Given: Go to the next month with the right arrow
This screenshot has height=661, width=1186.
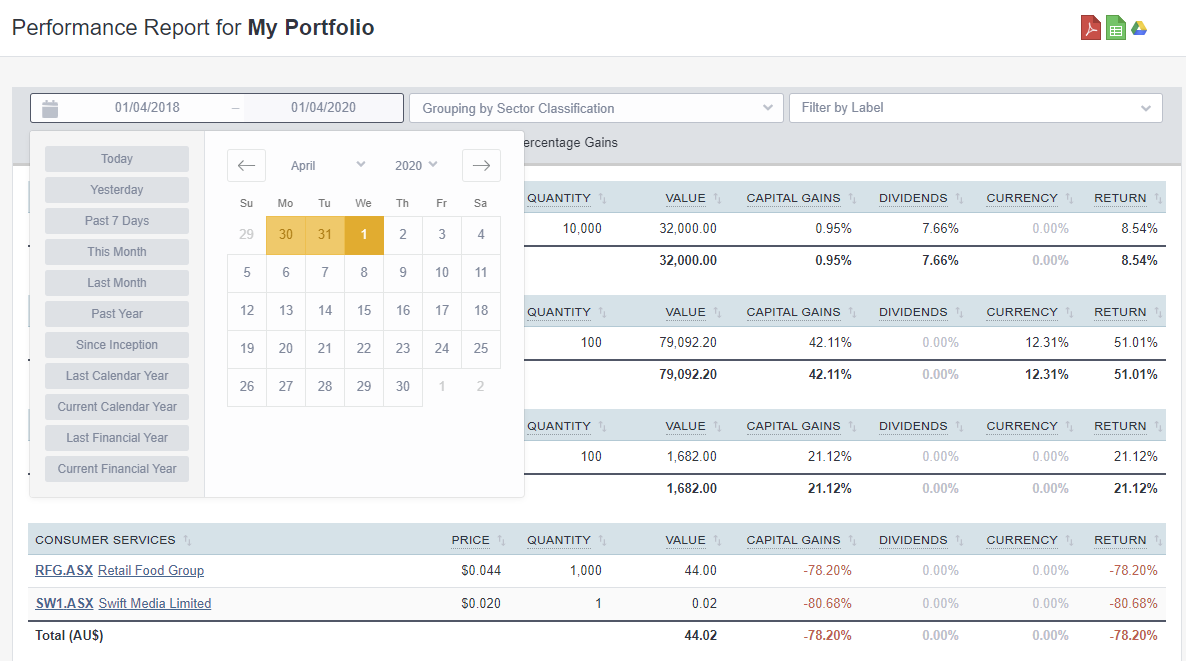Looking at the screenshot, I should (481, 165).
